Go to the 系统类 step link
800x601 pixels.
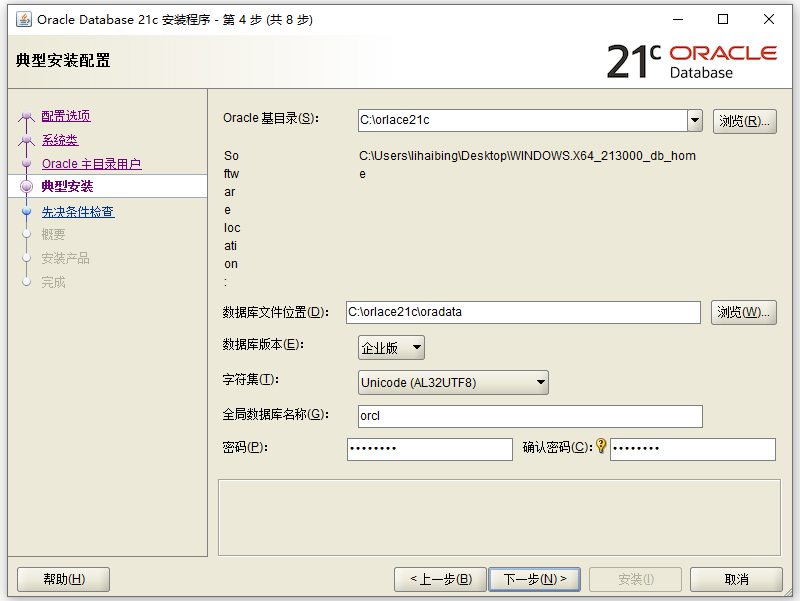[x=60, y=140]
